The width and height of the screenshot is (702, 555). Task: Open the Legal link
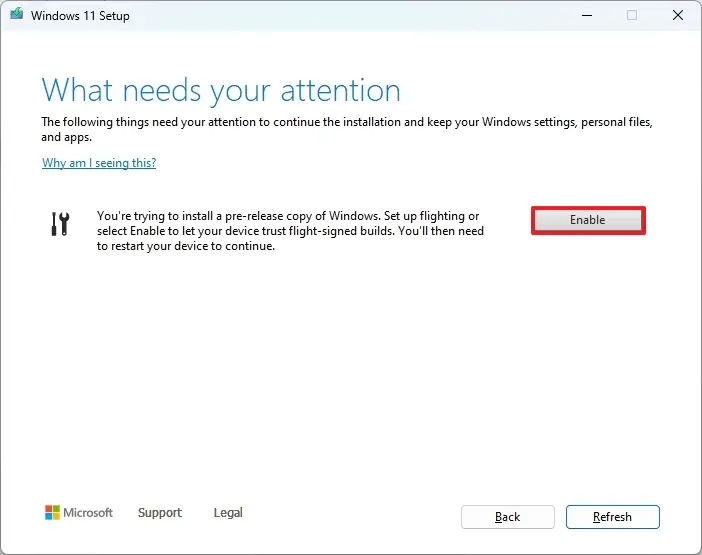tap(228, 512)
